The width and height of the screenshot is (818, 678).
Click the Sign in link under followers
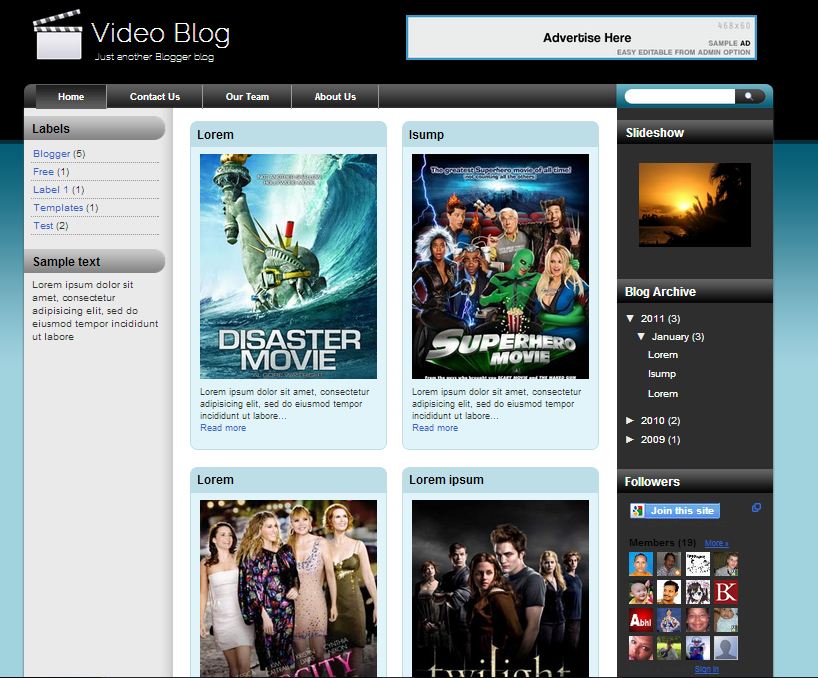coord(706,669)
